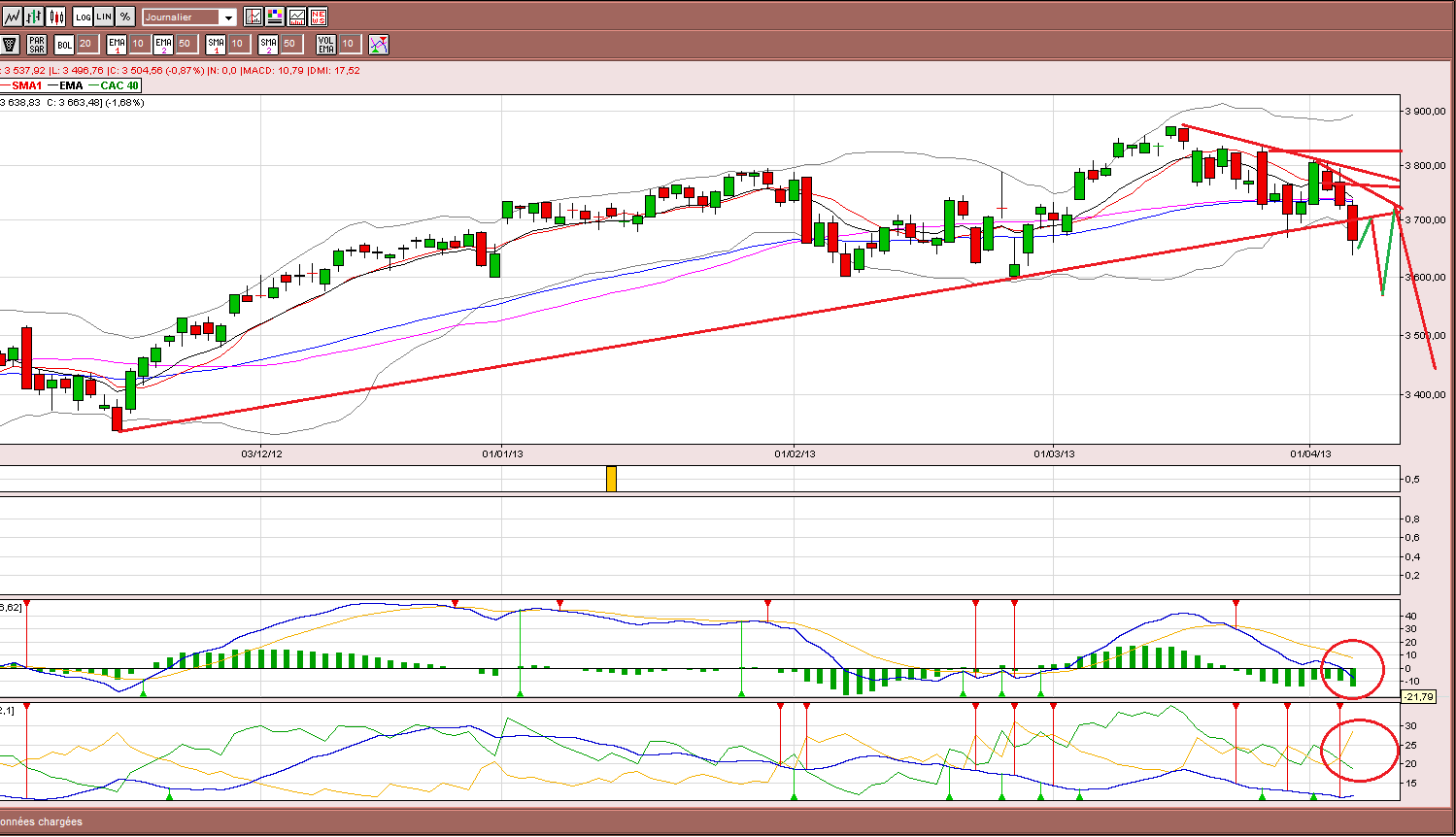Screen dimensions: 1456x837
Task: Toggle the PAR SAR indicator
Action: pyautogui.click(x=37, y=44)
